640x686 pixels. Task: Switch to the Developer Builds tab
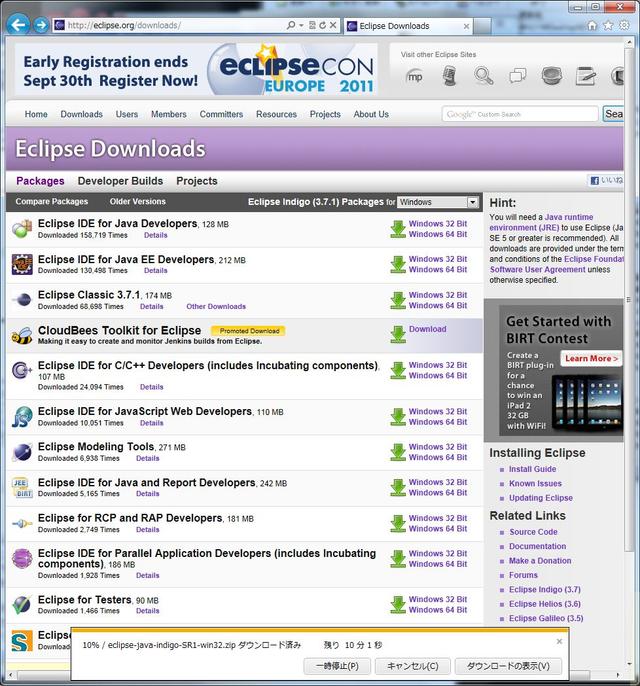tap(120, 181)
